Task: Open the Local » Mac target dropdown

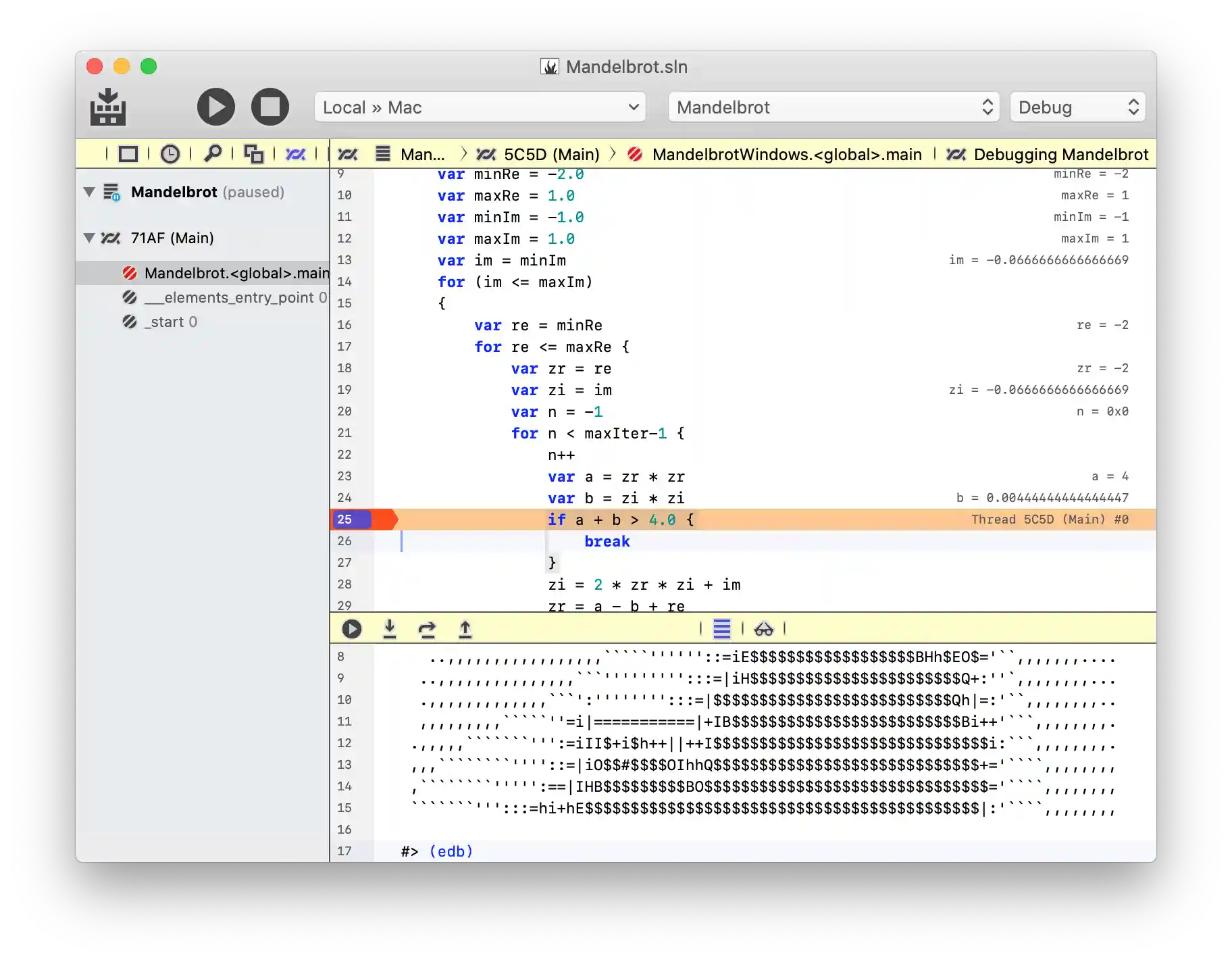Action: tap(480, 107)
